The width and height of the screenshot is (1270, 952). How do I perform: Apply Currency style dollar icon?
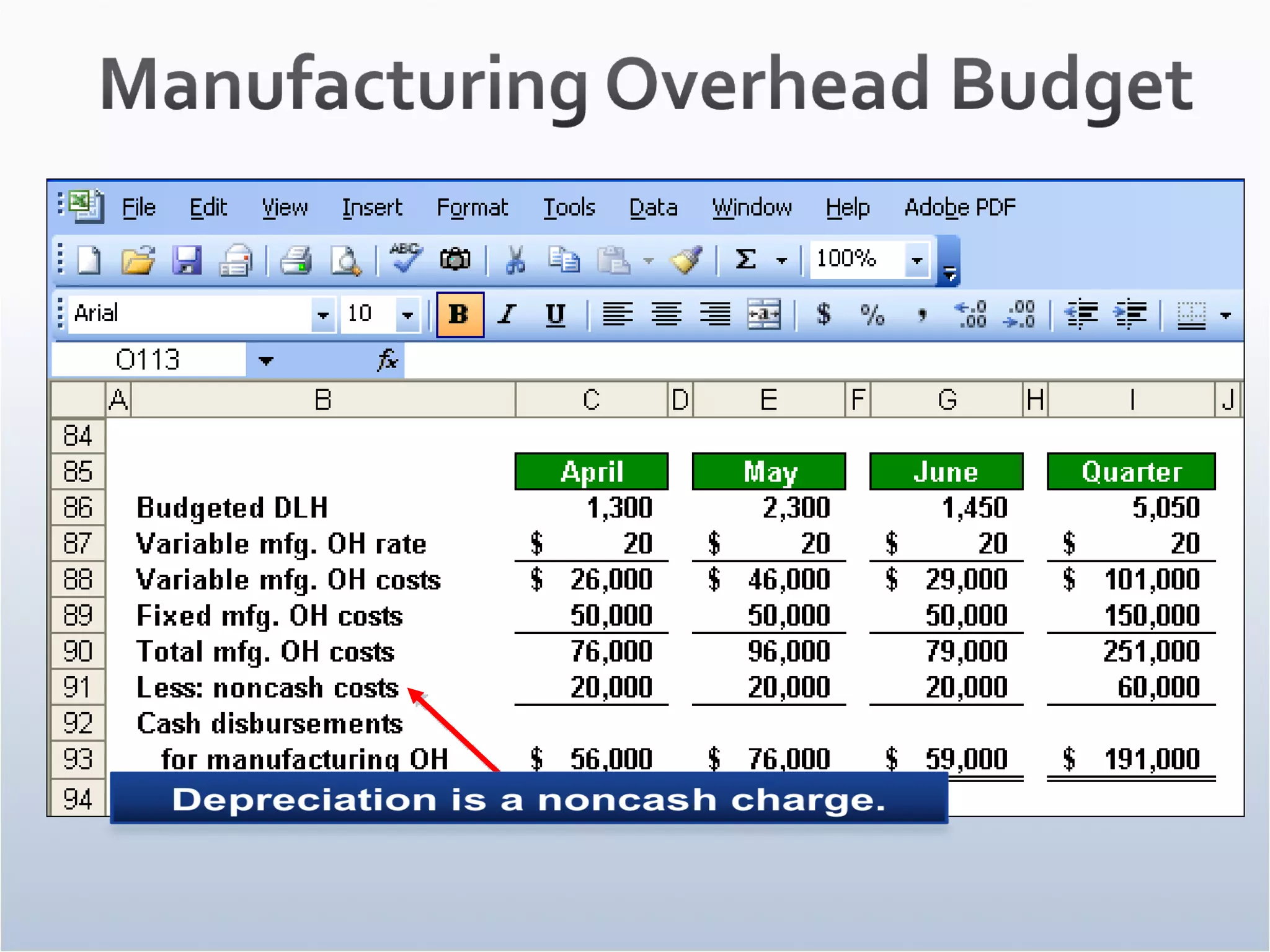coord(824,314)
